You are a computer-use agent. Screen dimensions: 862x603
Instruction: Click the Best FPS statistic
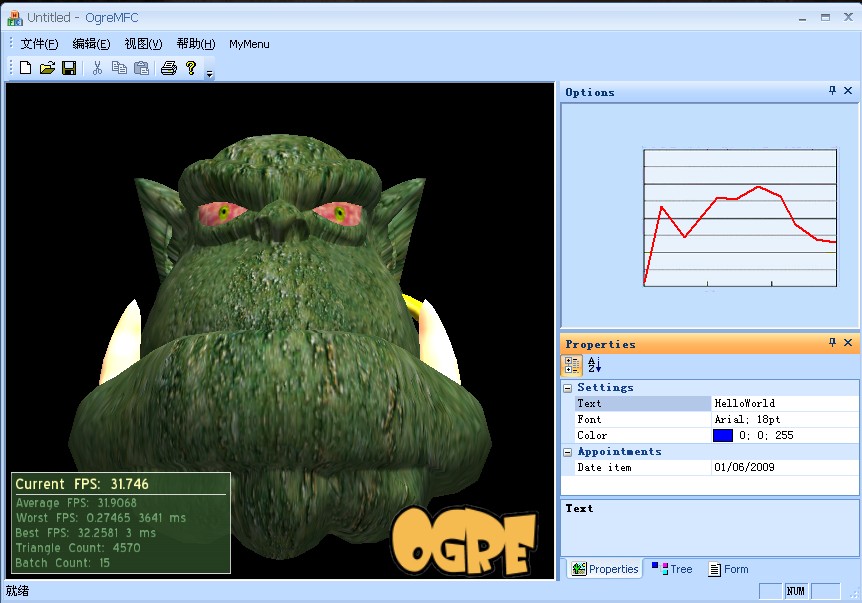coord(86,533)
